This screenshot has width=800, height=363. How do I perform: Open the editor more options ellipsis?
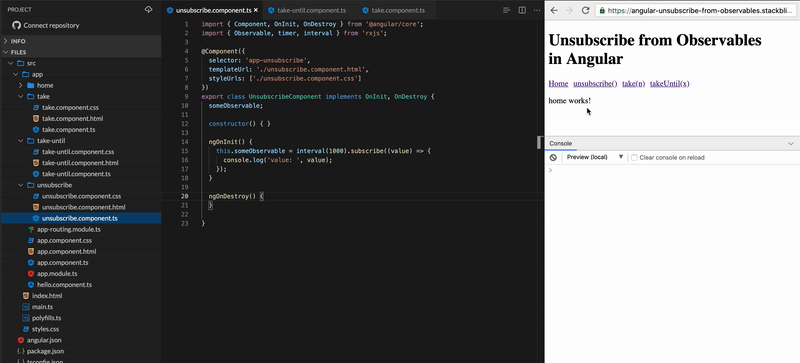(536, 10)
